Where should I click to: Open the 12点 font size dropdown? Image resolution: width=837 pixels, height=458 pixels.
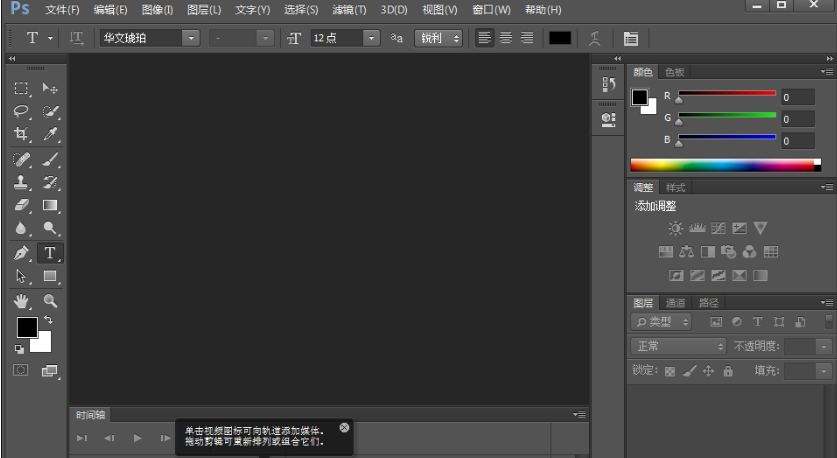[372, 38]
